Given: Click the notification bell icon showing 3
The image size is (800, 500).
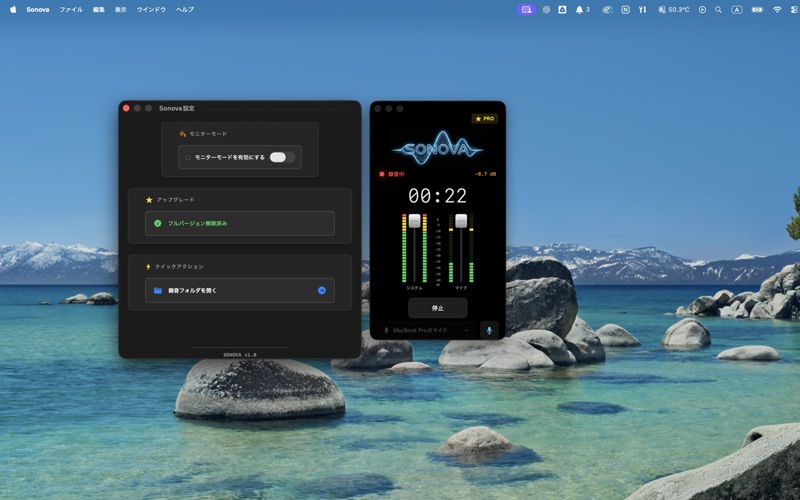Looking at the screenshot, I should click(583, 9).
